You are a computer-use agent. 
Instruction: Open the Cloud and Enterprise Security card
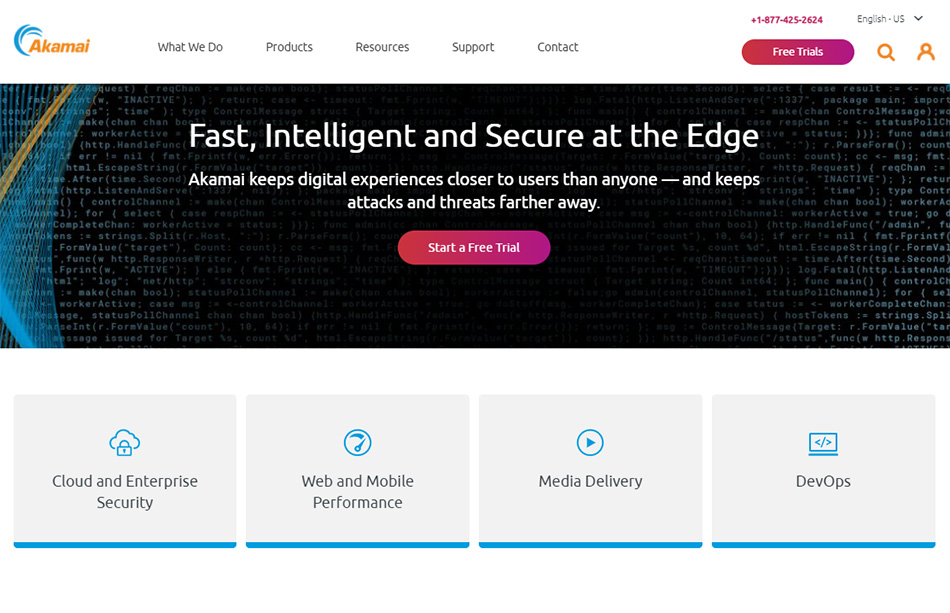pos(125,471)
